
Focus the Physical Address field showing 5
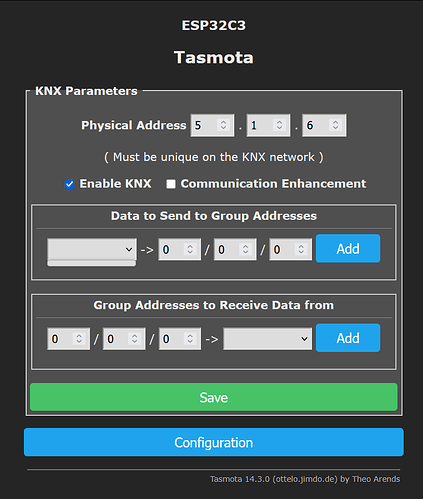tap(212, 125)
